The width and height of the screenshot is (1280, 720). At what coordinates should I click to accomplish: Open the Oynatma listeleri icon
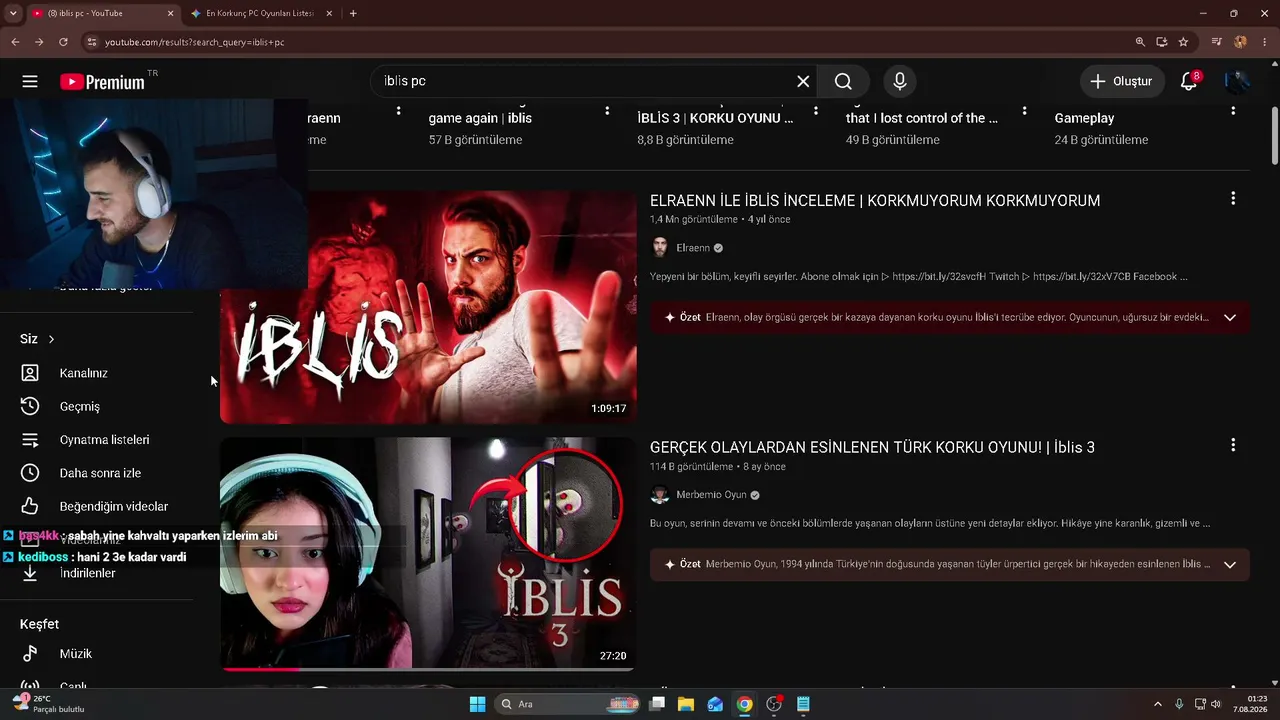tap(30, 440)
